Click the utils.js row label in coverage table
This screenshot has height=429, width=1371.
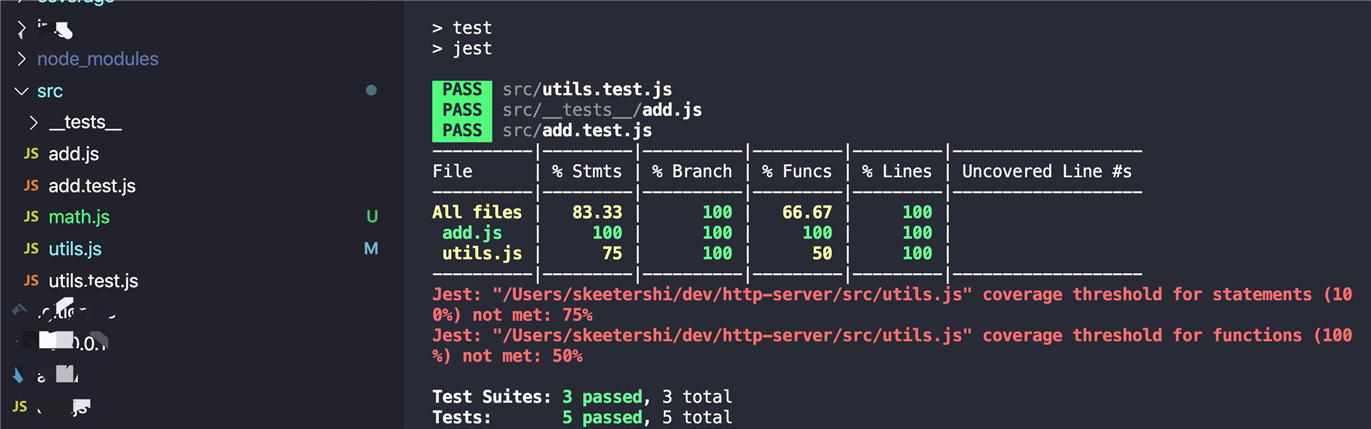pos(482,253)
